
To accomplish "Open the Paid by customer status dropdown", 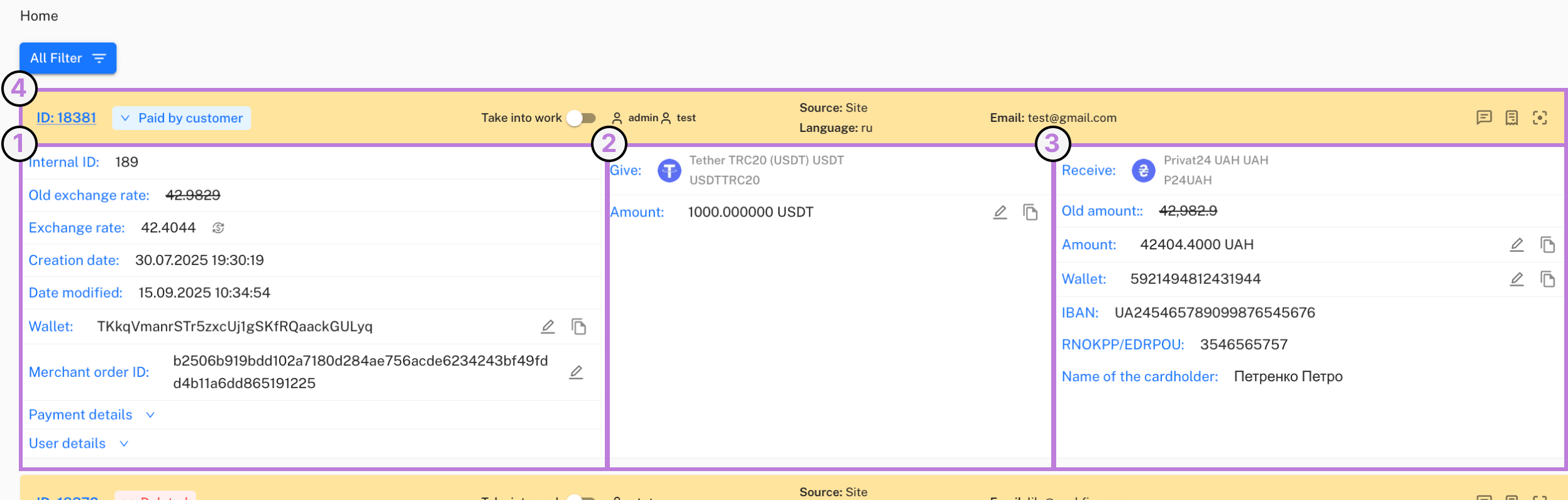I will tap(182, 118).
